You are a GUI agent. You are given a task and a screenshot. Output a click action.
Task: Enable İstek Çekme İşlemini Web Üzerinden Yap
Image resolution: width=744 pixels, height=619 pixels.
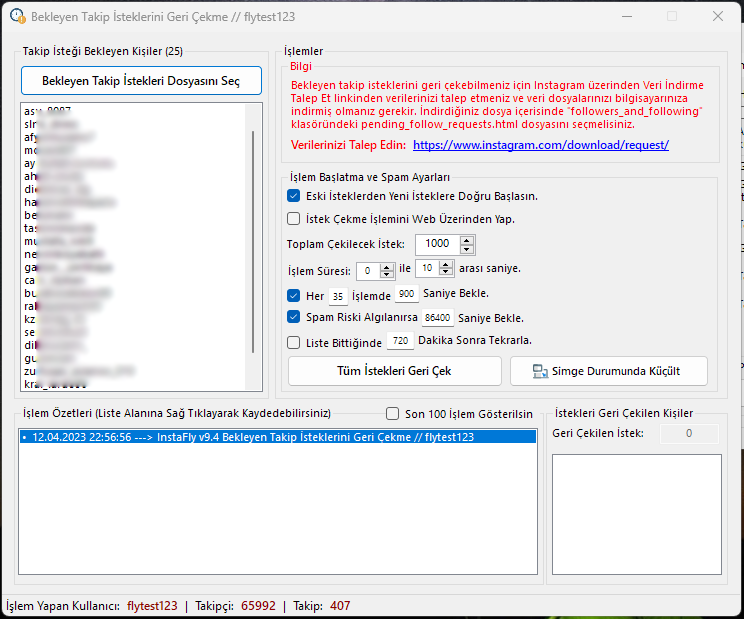(294, 219)
